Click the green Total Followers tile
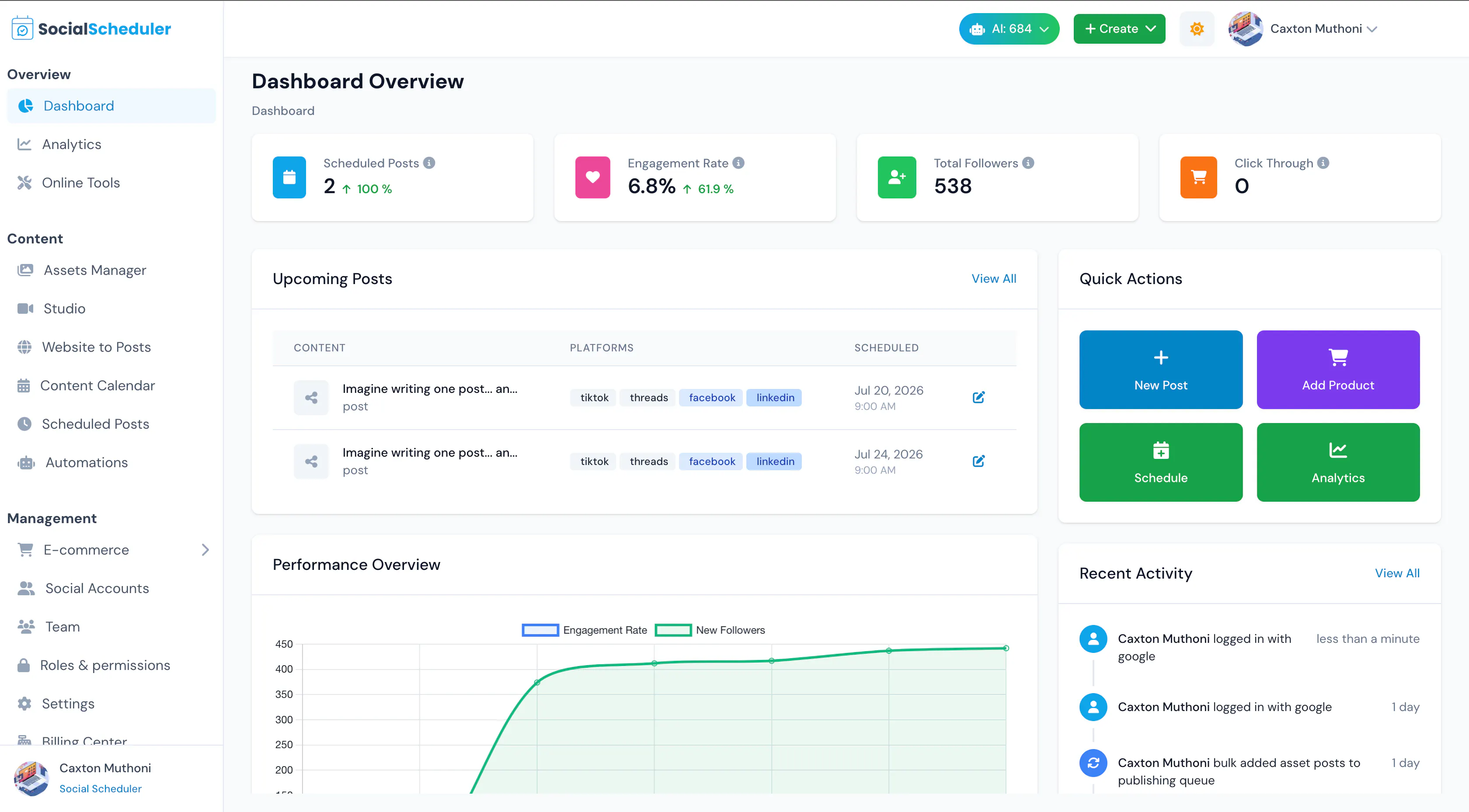The width and height of the screenshot is (1469, 812). tap(897, 177)
